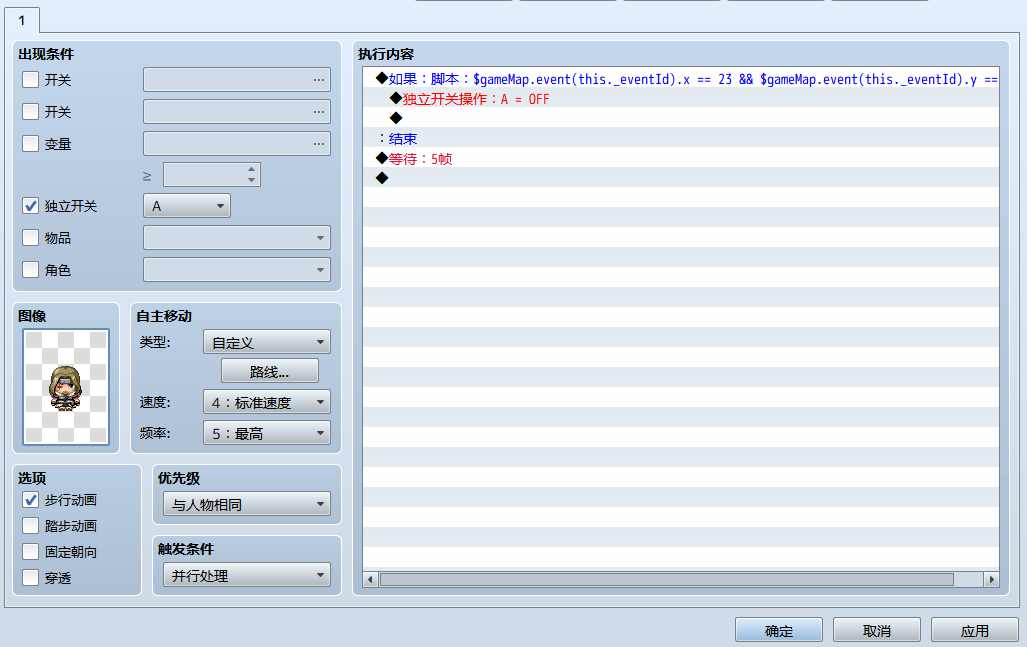
Task: Apply changes with the 应用 button
Action: point(975,630)
